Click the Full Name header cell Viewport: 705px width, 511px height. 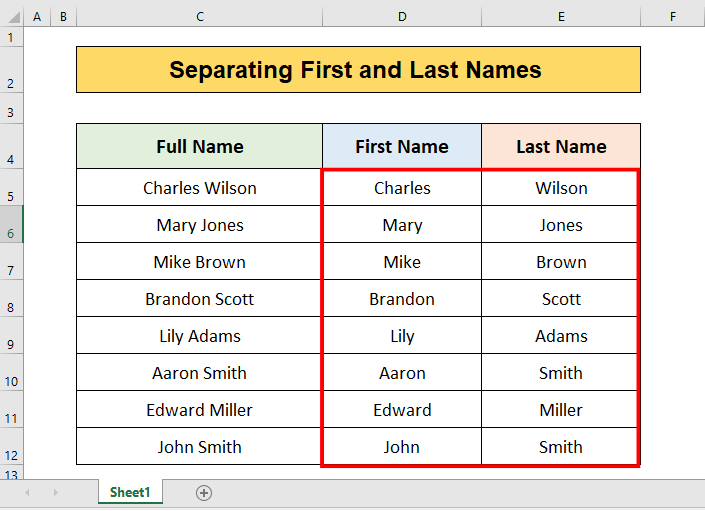[200, 147]
